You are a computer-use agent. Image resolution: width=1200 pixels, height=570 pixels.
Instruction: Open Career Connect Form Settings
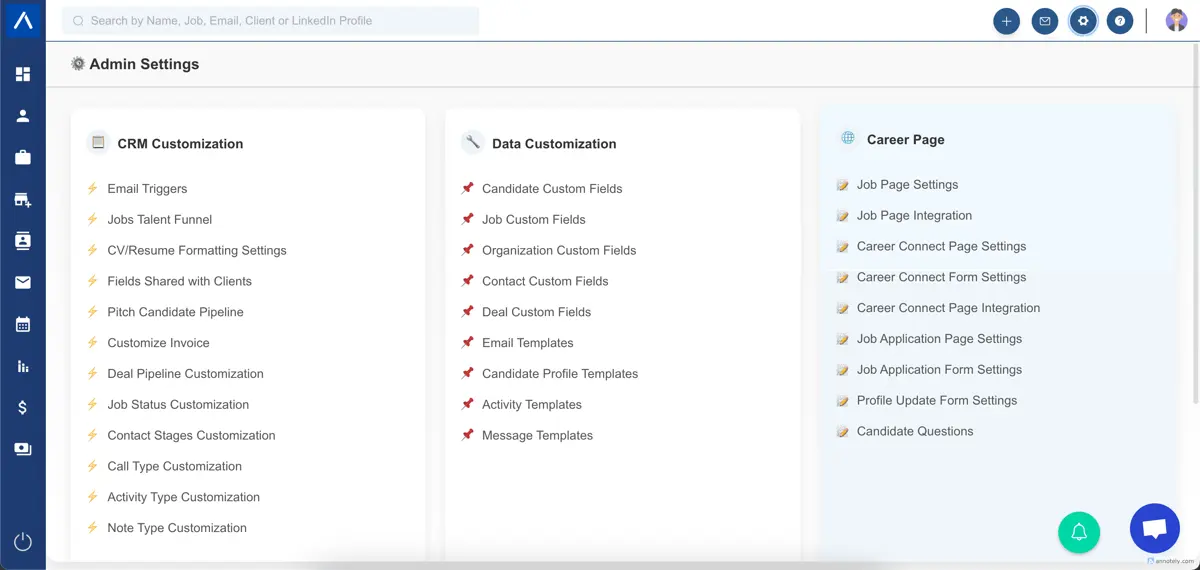point(941,278)
